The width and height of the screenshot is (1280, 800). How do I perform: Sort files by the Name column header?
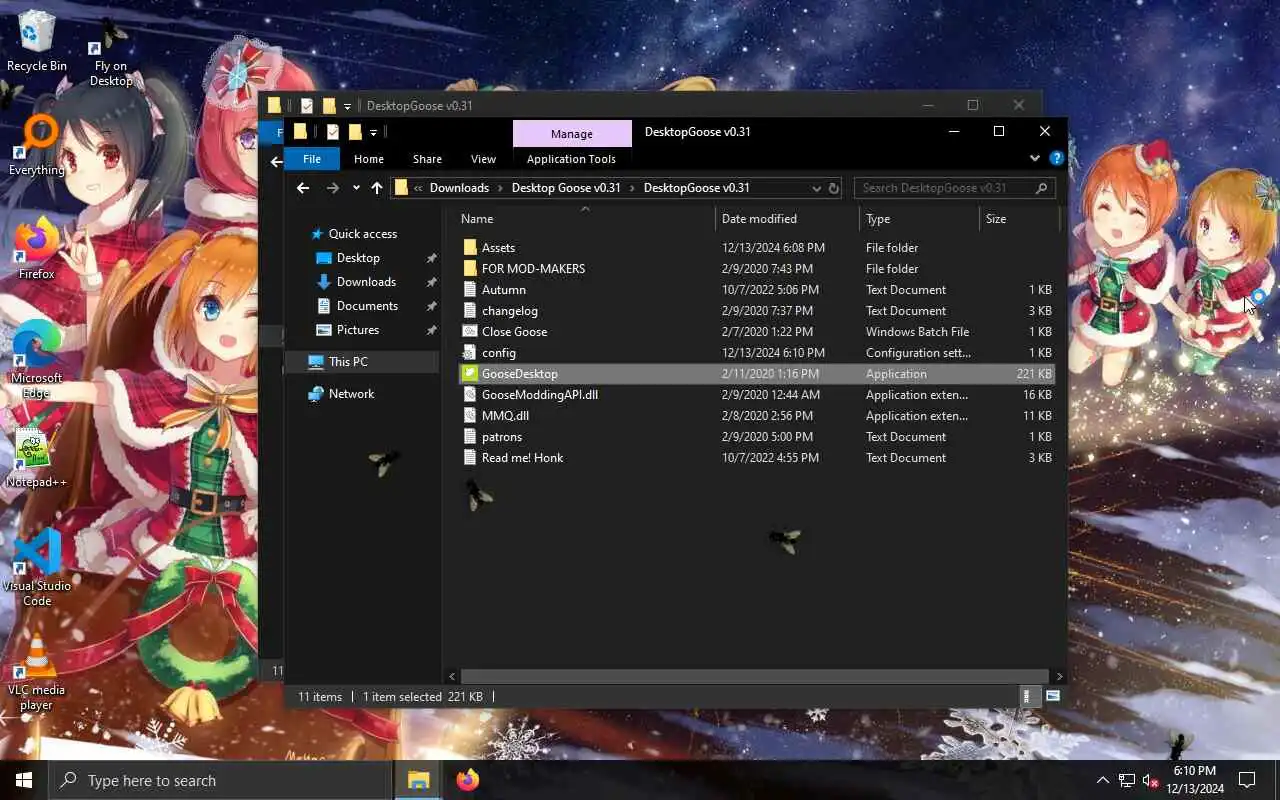[585, 219]
